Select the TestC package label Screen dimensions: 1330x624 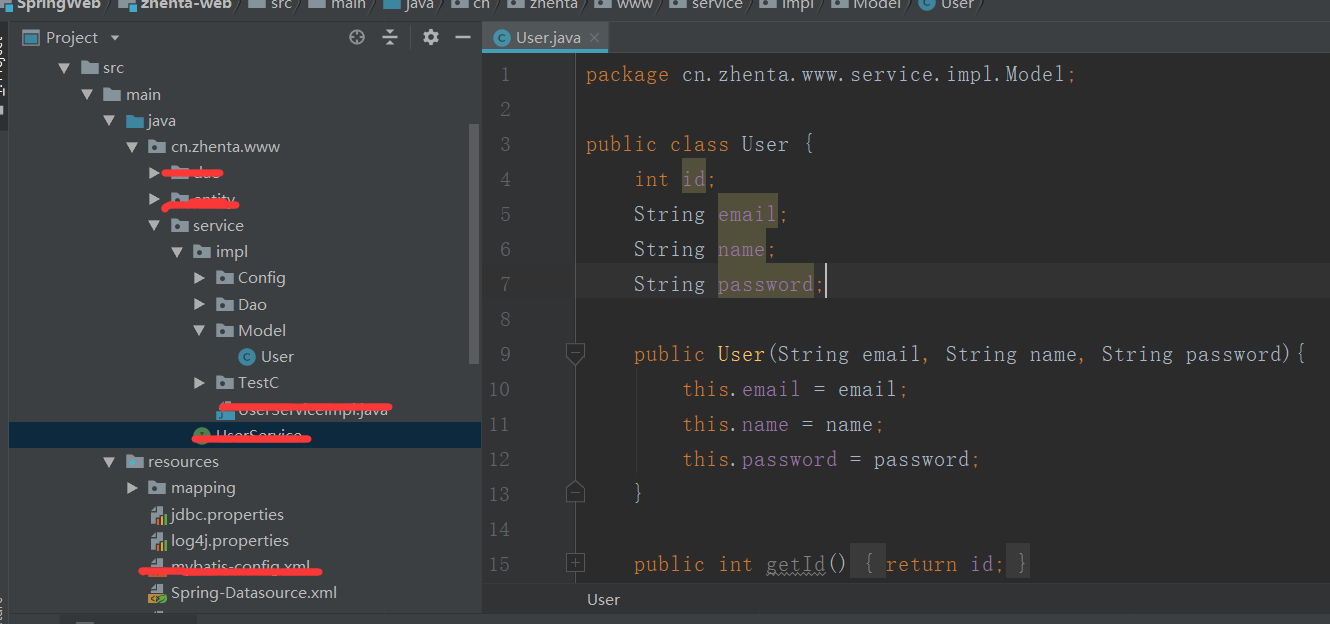click(258, 383)
